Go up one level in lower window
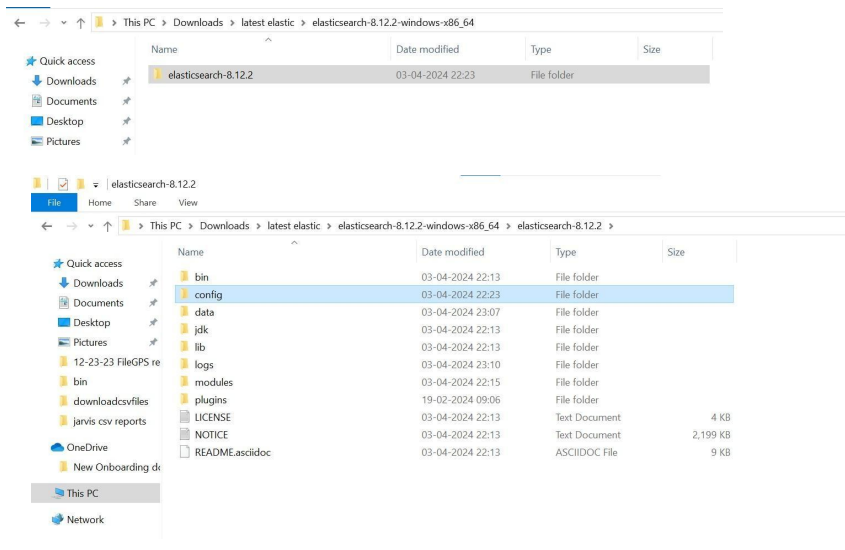 point(108,226)
